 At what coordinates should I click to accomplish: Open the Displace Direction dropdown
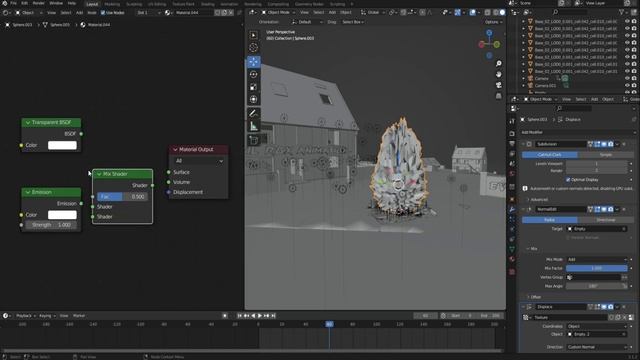[x=596, y=347]
